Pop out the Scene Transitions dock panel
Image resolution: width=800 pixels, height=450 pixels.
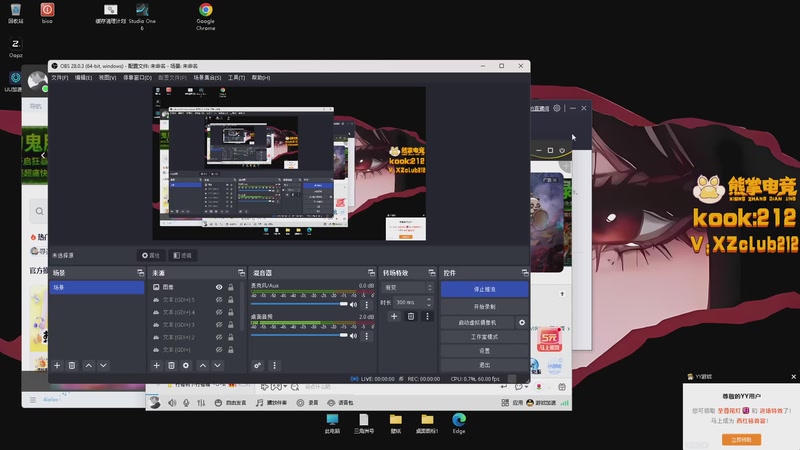coord(432,273)
